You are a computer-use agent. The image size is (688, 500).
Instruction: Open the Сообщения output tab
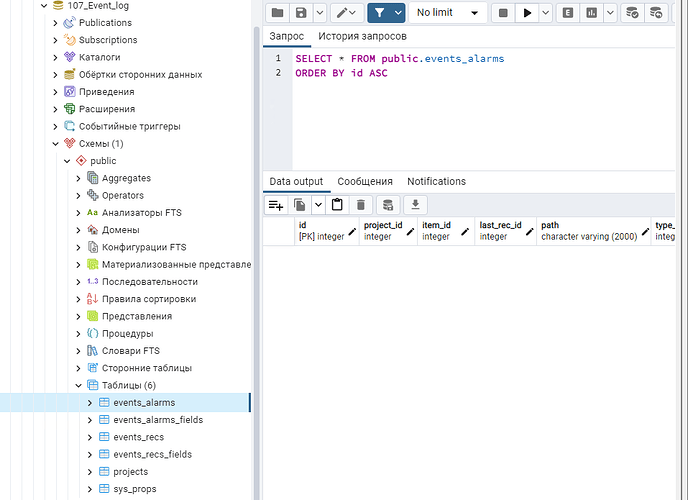365,182
